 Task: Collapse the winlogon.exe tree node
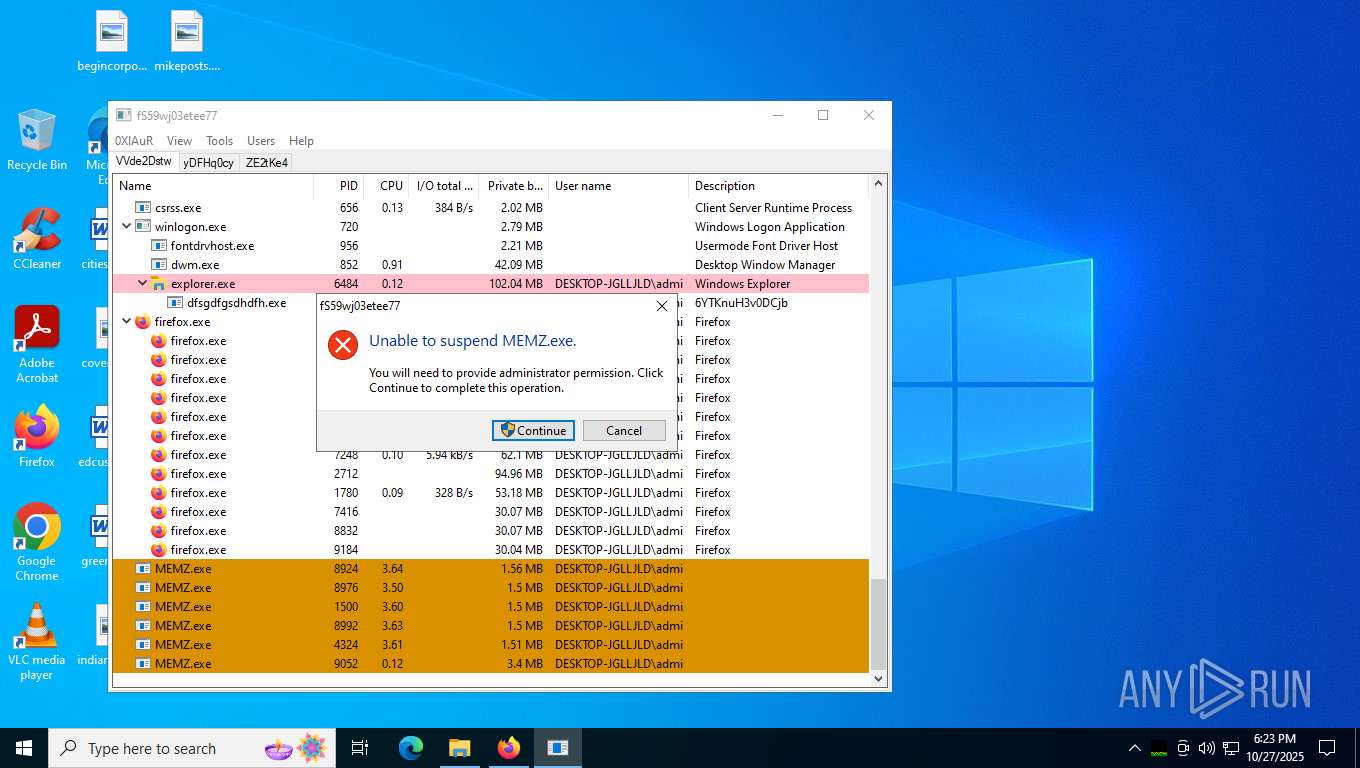point(126,227)
